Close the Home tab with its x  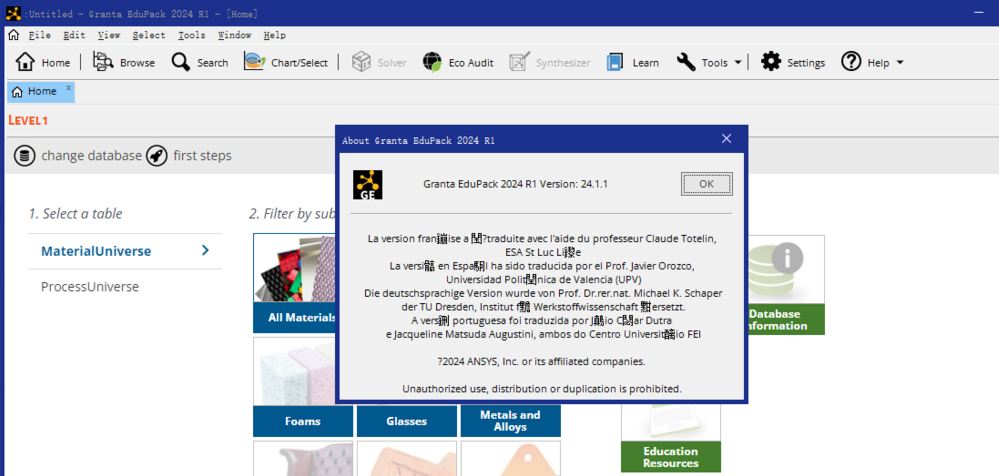pos(69,87)
